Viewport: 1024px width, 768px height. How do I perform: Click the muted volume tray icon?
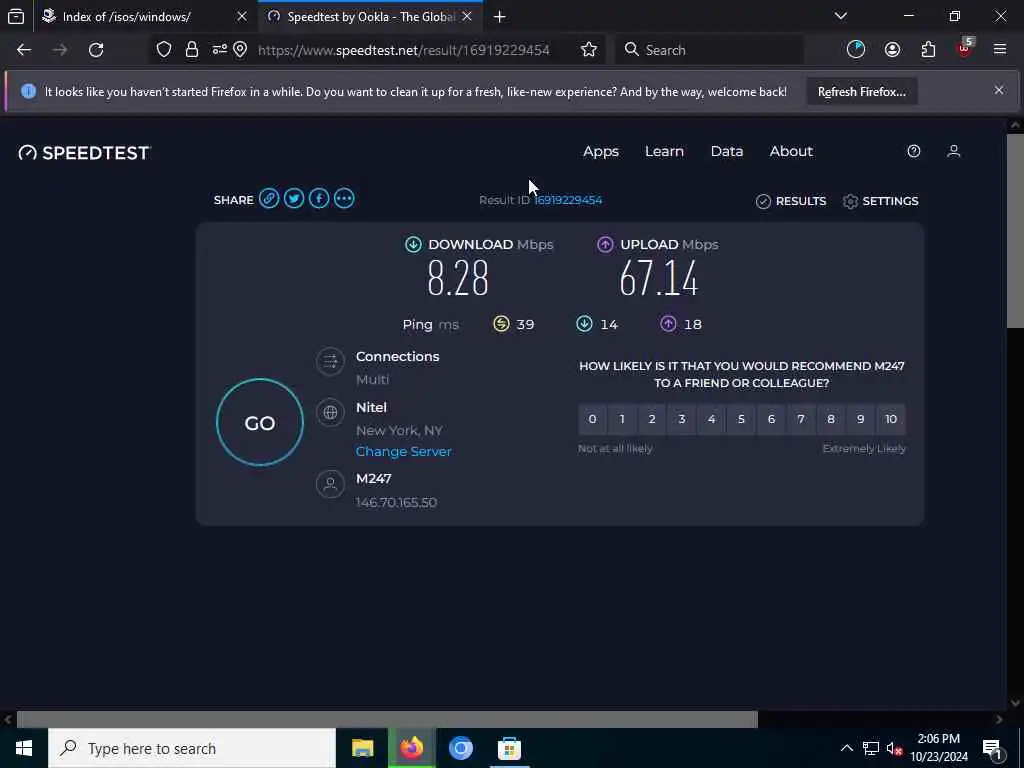tap(894, 748)
